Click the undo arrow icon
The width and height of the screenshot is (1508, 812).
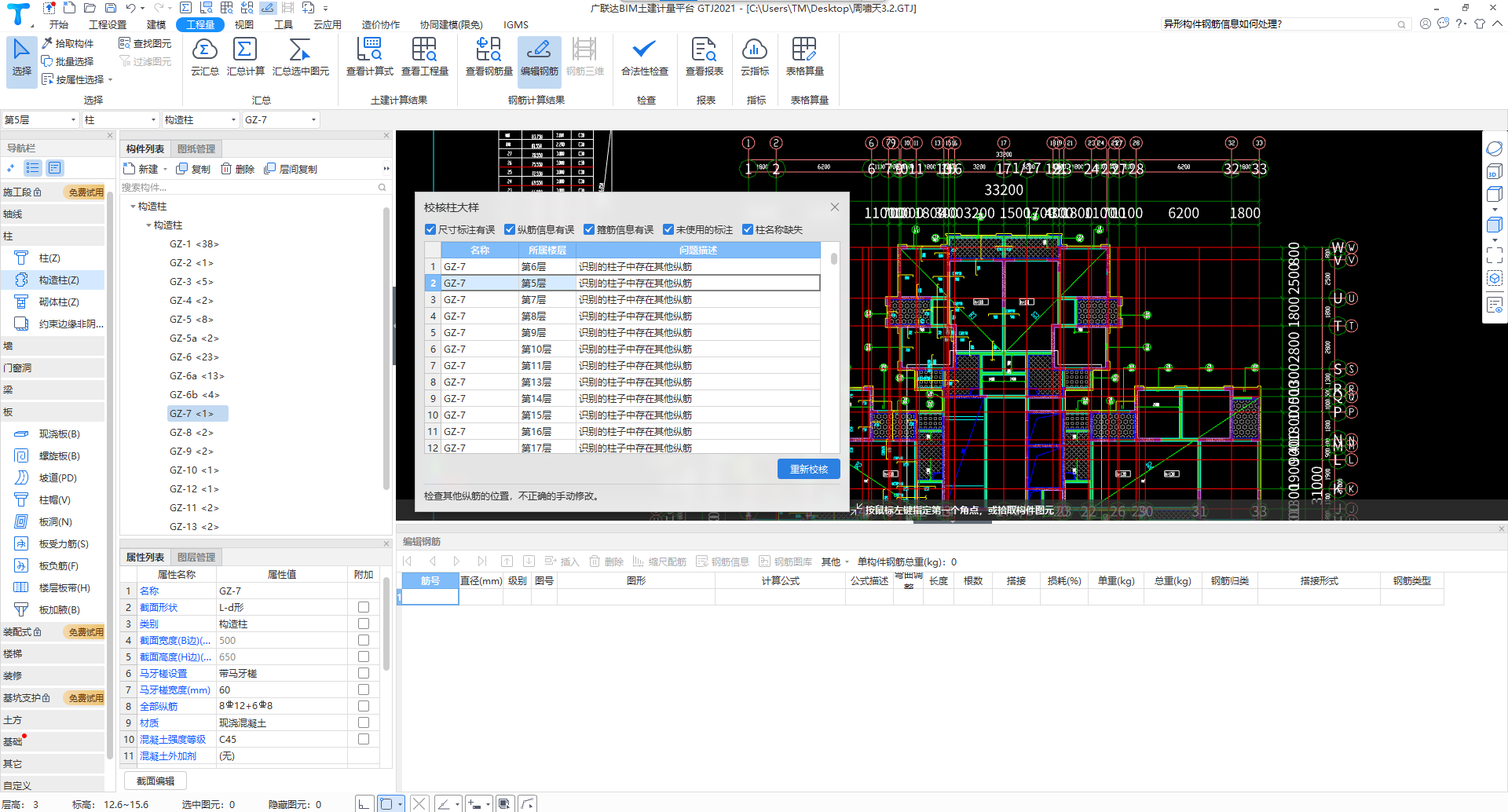tap(130, 8)
